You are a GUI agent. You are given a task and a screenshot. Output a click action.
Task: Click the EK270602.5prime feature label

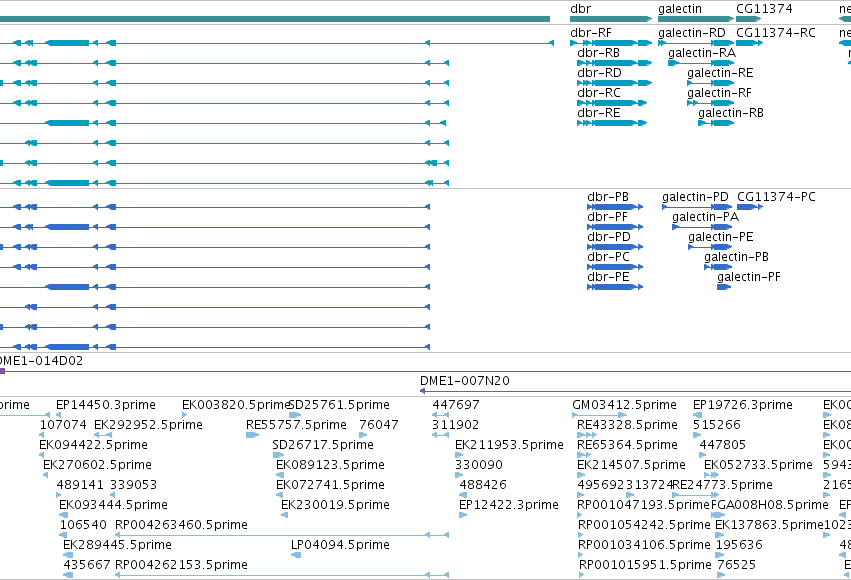click(x=97, y=466)
